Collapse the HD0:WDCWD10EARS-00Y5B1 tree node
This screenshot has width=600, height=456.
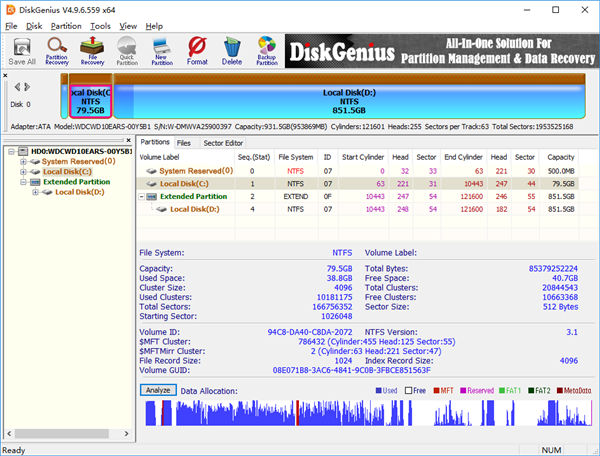coord(10,150)
